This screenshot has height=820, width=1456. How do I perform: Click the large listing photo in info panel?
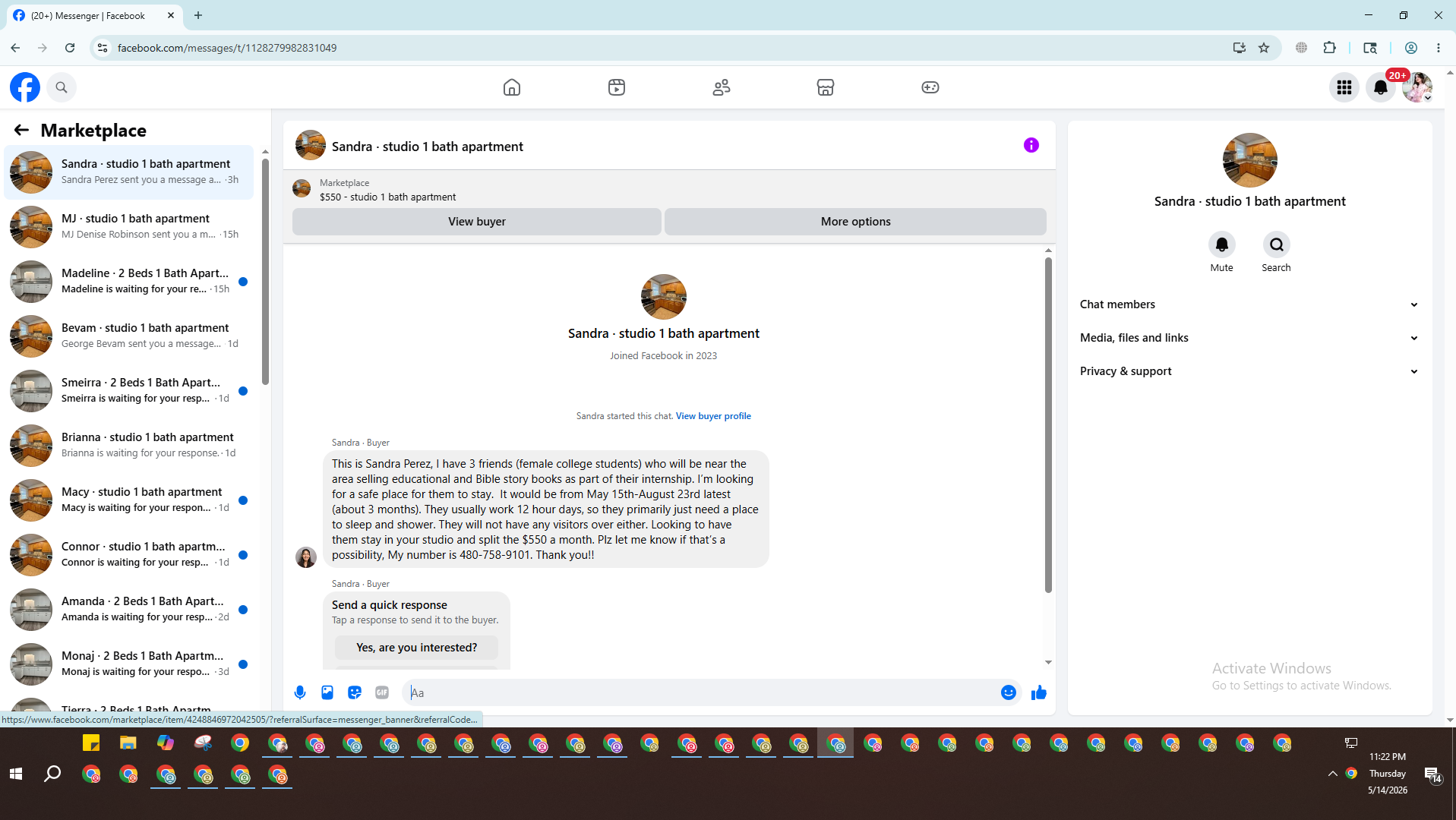1249,160
